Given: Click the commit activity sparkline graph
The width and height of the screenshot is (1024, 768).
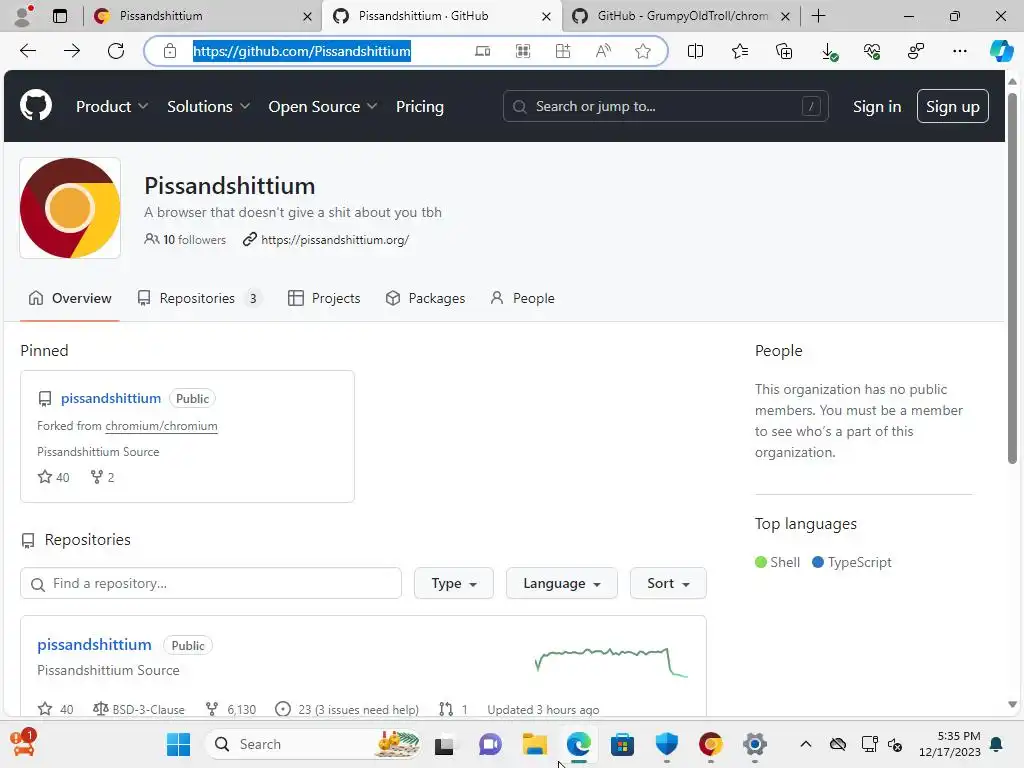Looking at the screenshot, I should point(611,662).
